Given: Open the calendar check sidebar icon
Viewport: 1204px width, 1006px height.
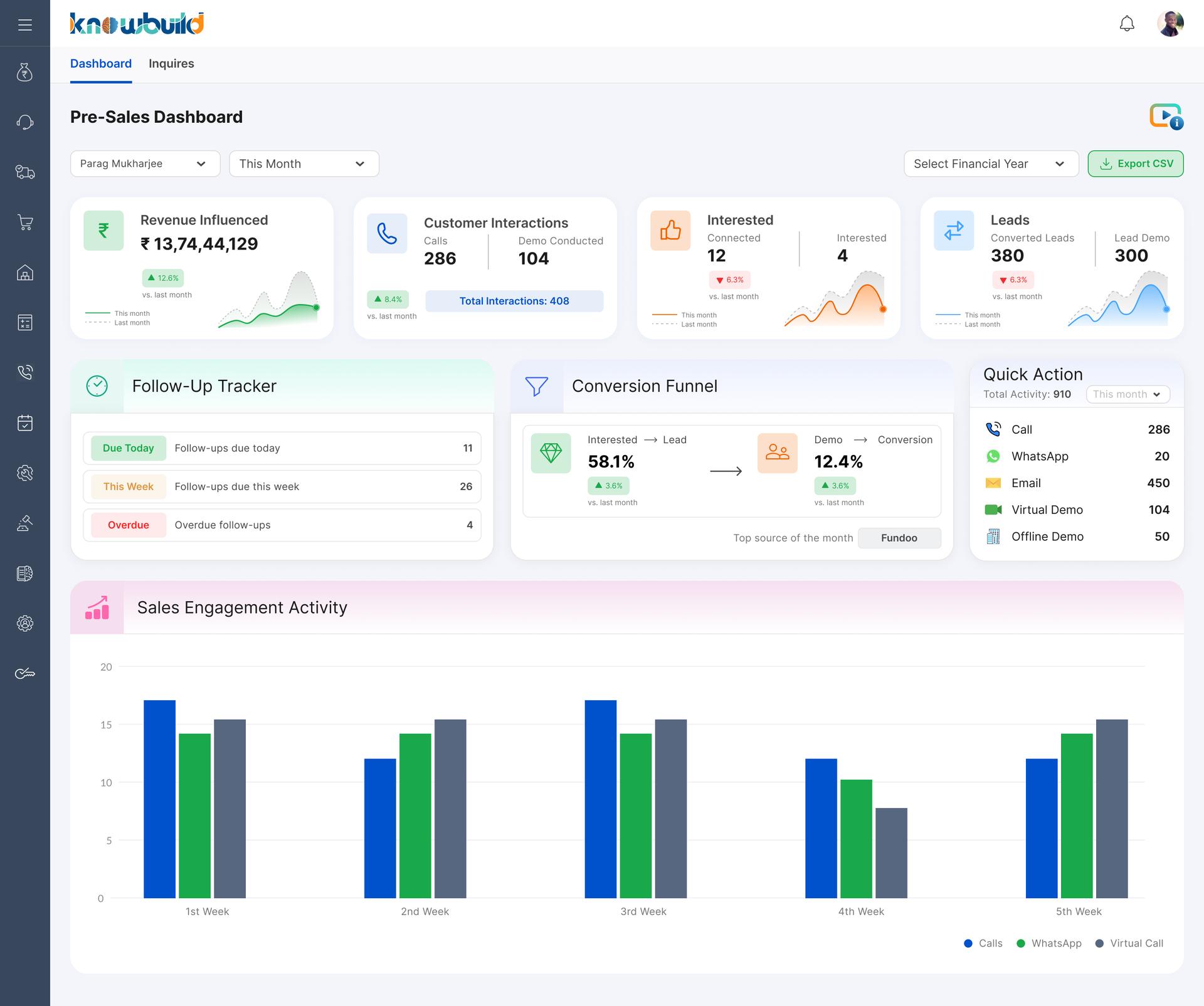Looking at the screenshot, I should tap(24, 423).
